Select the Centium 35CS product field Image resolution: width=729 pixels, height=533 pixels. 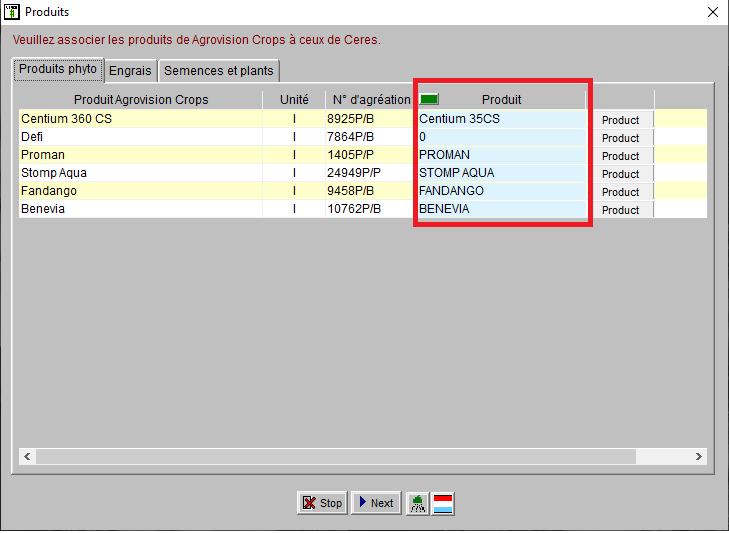pyautogui.click(x=501, y=119)
